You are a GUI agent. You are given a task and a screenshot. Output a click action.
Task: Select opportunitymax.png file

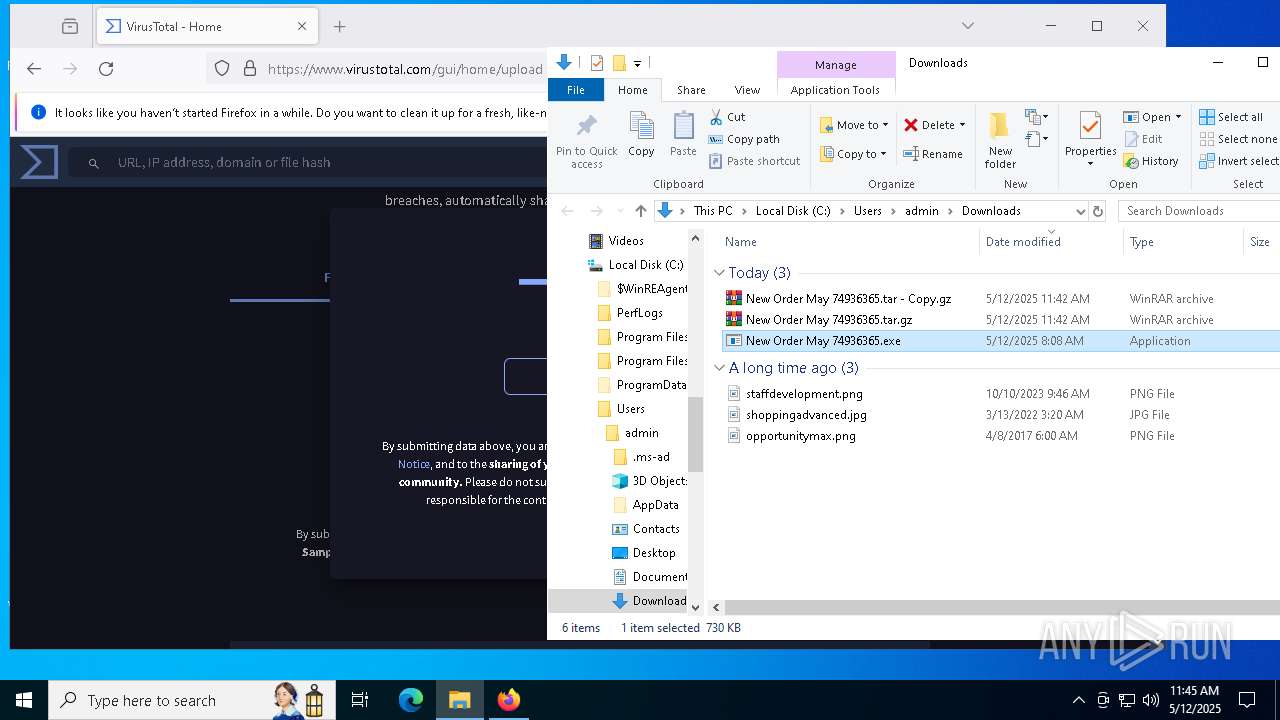tap(800, 436)
